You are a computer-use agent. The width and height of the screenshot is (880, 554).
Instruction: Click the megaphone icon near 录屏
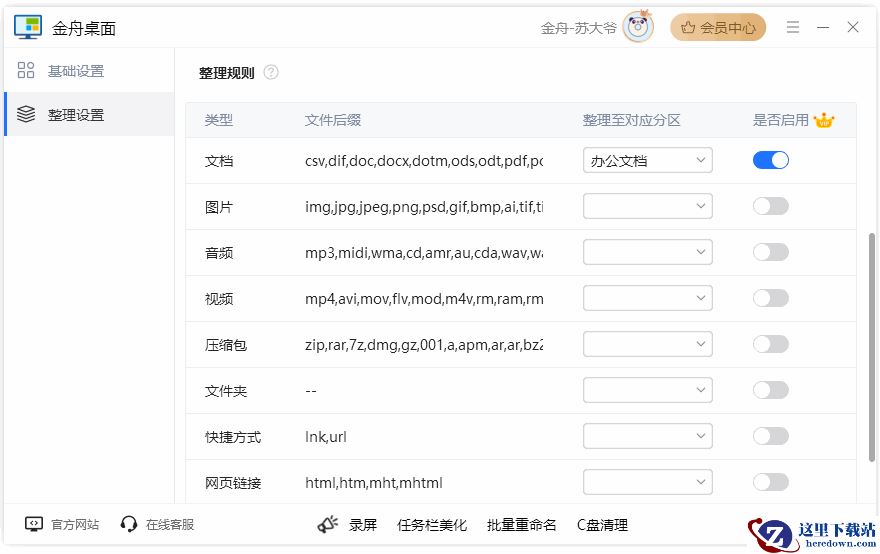pos(328,524)
